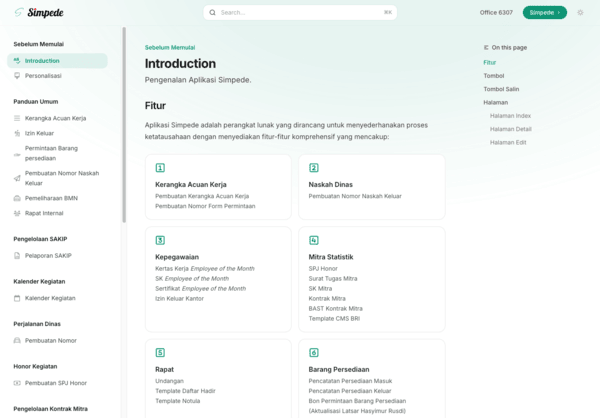Click the Pemeliharaan BMN sidebar icon
This screenshot has height=418, width=600.
point(17,198)
